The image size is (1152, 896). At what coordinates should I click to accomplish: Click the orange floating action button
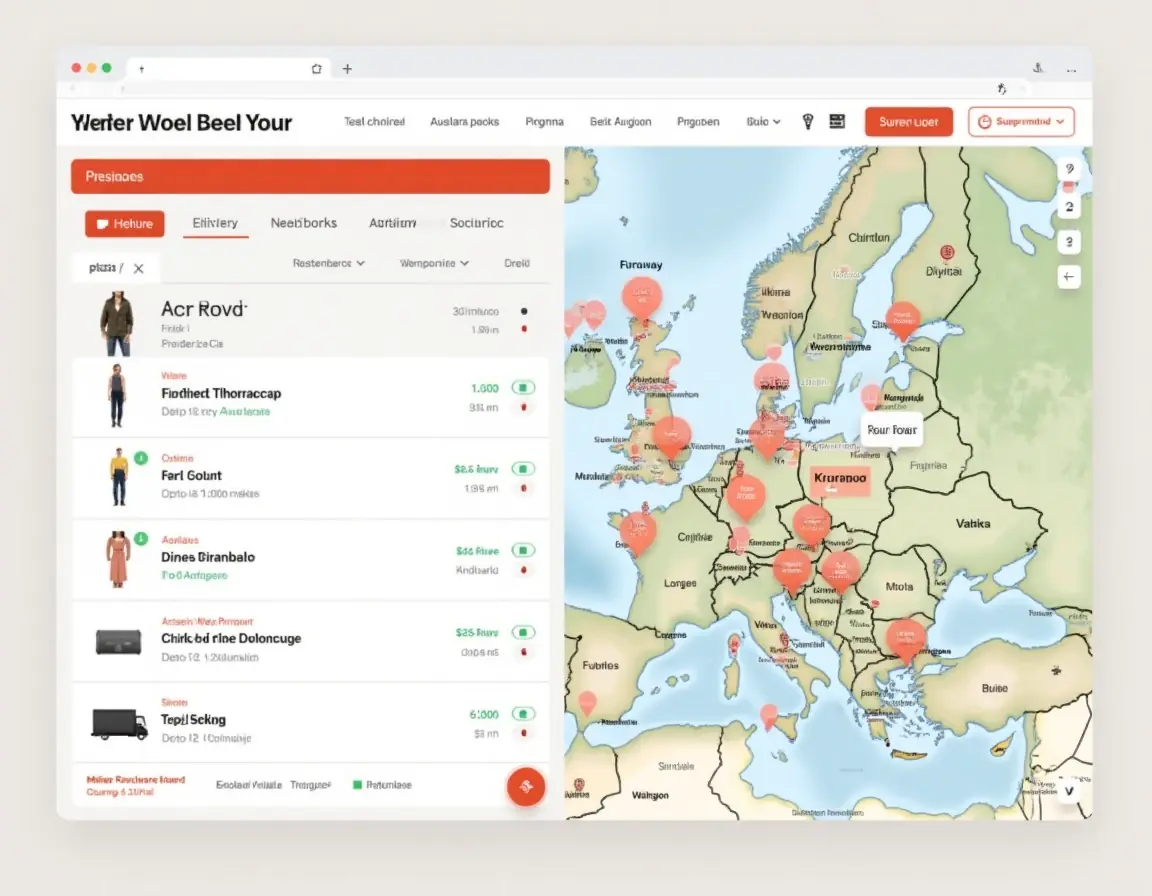pos(526,786)
